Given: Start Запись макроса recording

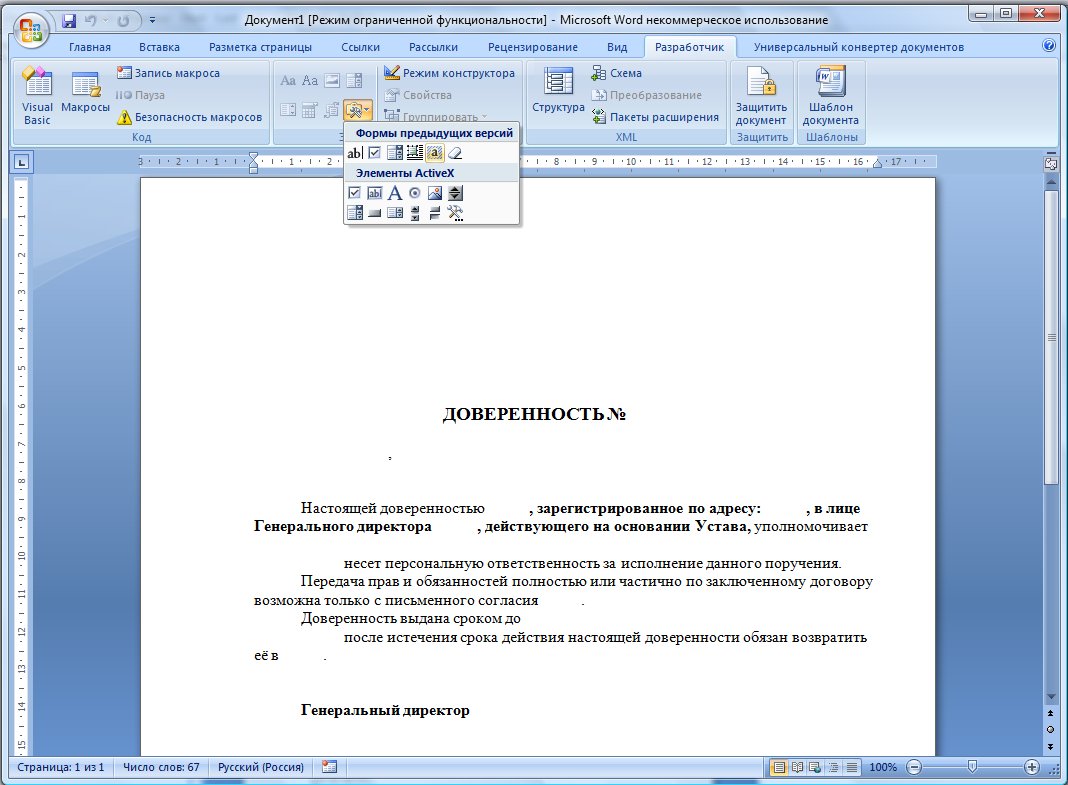Looking at the screenshot, I should tap(168, 73).
